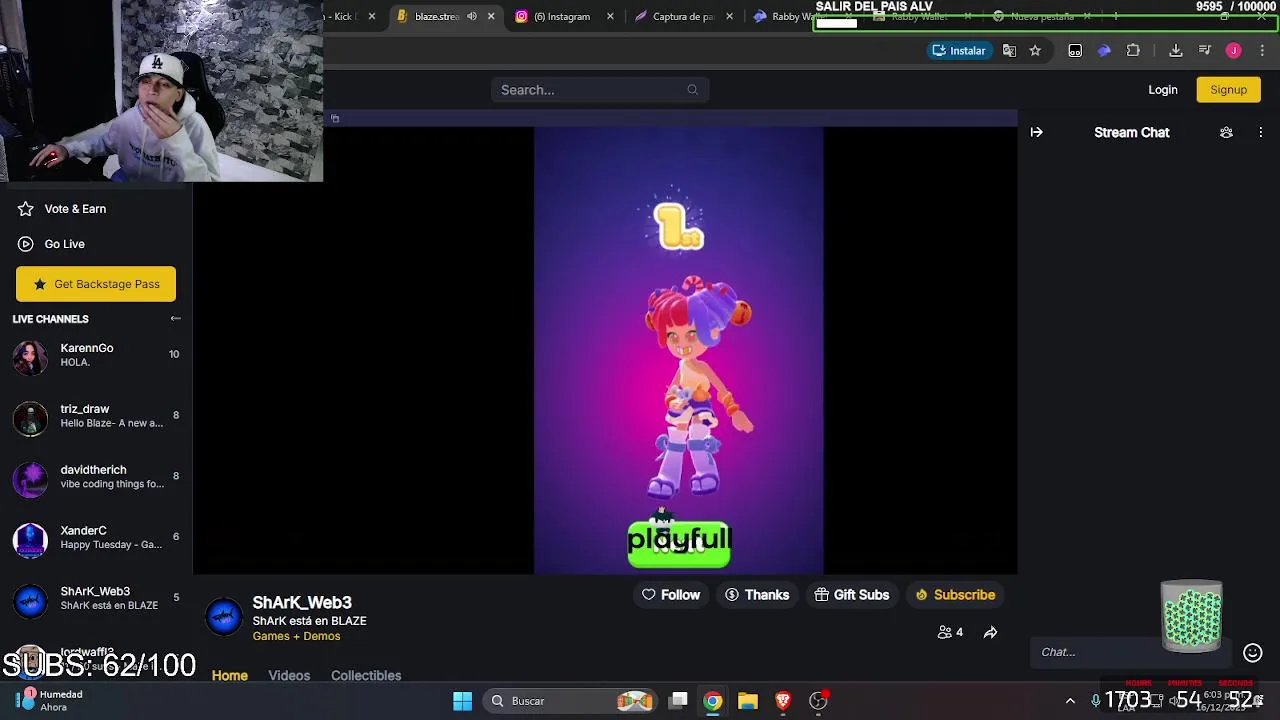The width and height of the screenshot is (1280, 720).
Task: Focus the Search field
Action: [600, 90]
